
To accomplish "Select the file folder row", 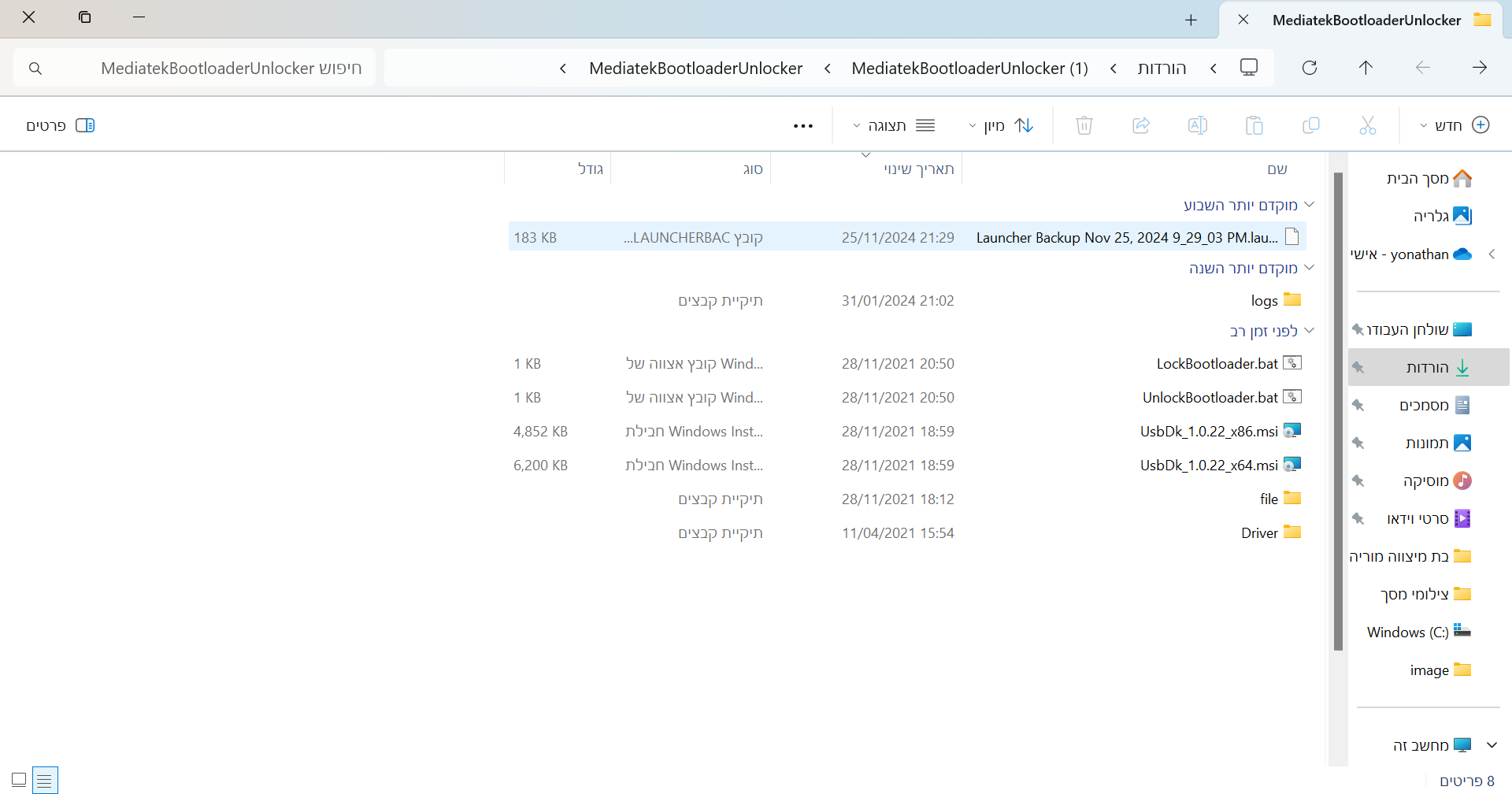I will tap(907, 499).
